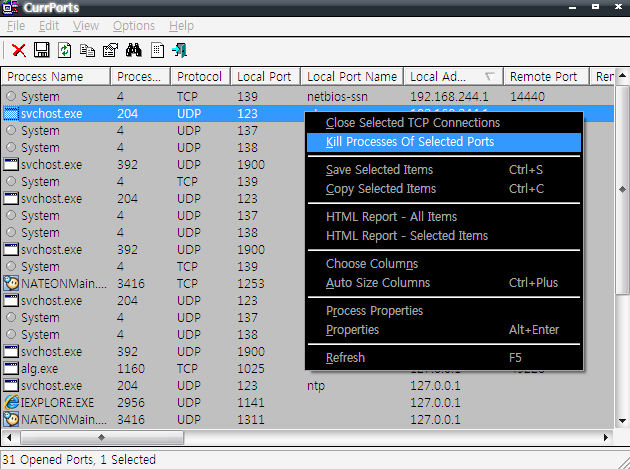
Task: Click the vertical scrollbar up arrow
Action: point(622,76)
